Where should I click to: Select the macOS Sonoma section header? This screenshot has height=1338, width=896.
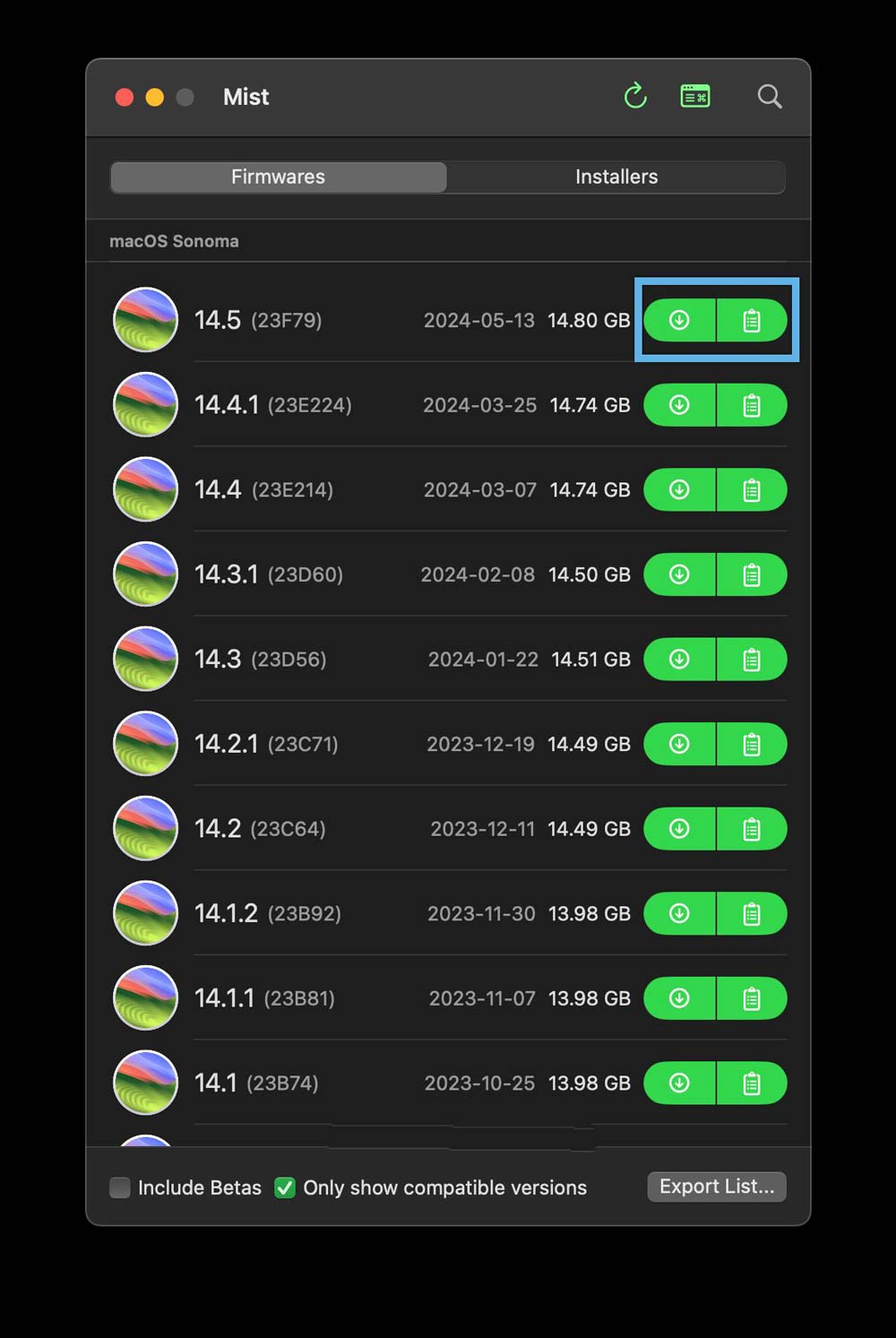click(x=174, y=241)
